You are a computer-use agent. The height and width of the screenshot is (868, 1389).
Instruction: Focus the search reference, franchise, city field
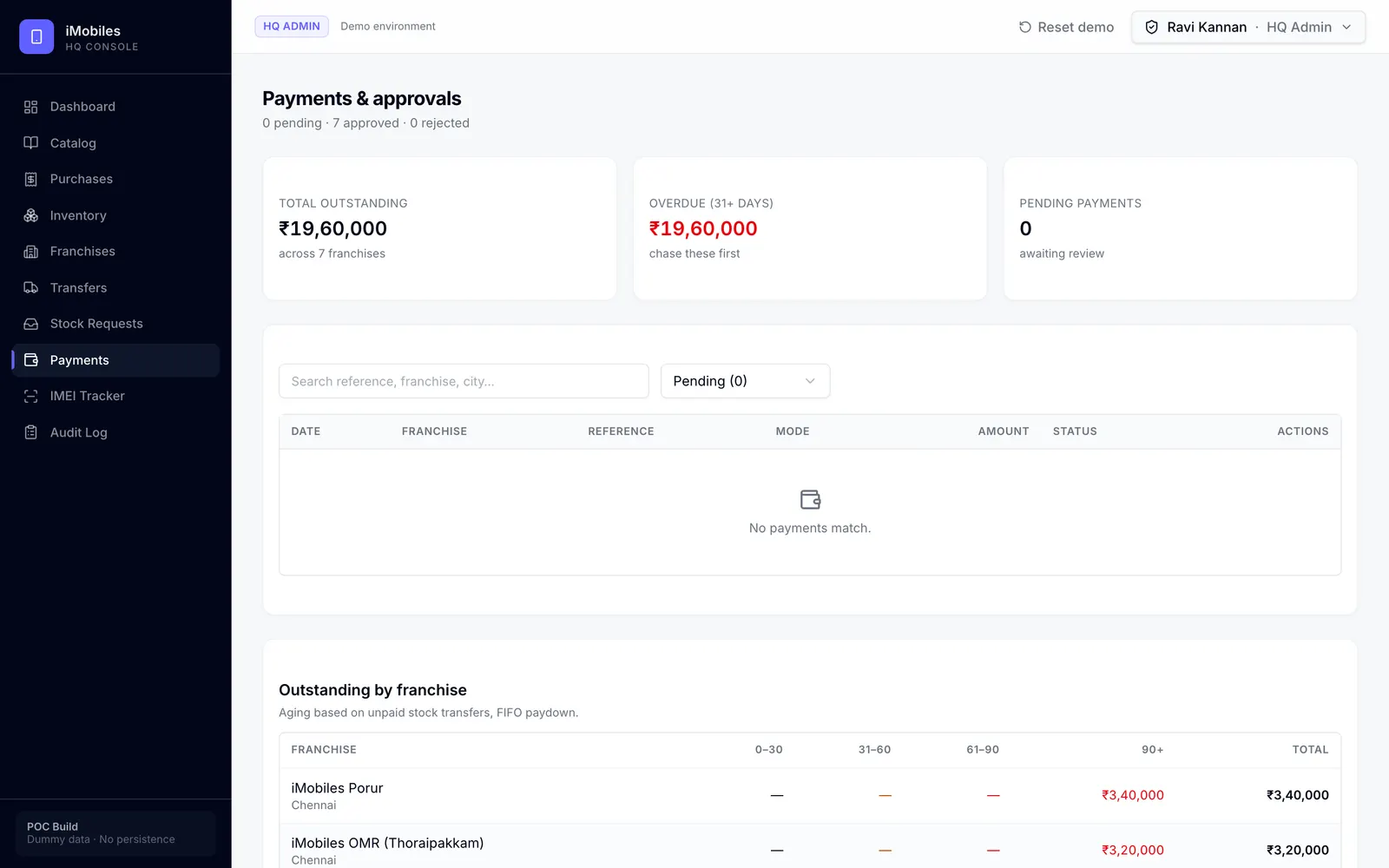(x=464, y=381)
